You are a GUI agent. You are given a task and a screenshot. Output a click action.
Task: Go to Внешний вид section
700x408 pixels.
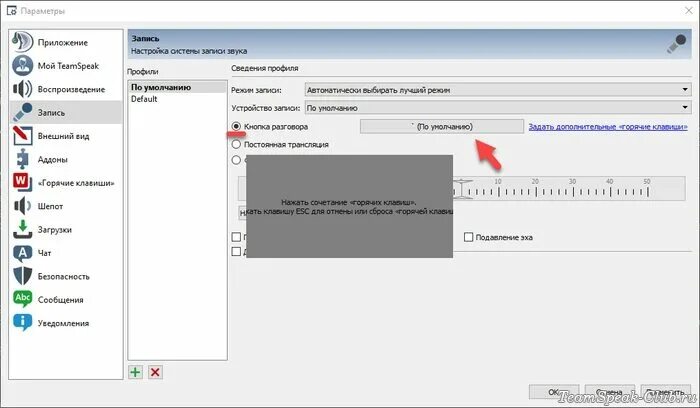pos(63,136)
